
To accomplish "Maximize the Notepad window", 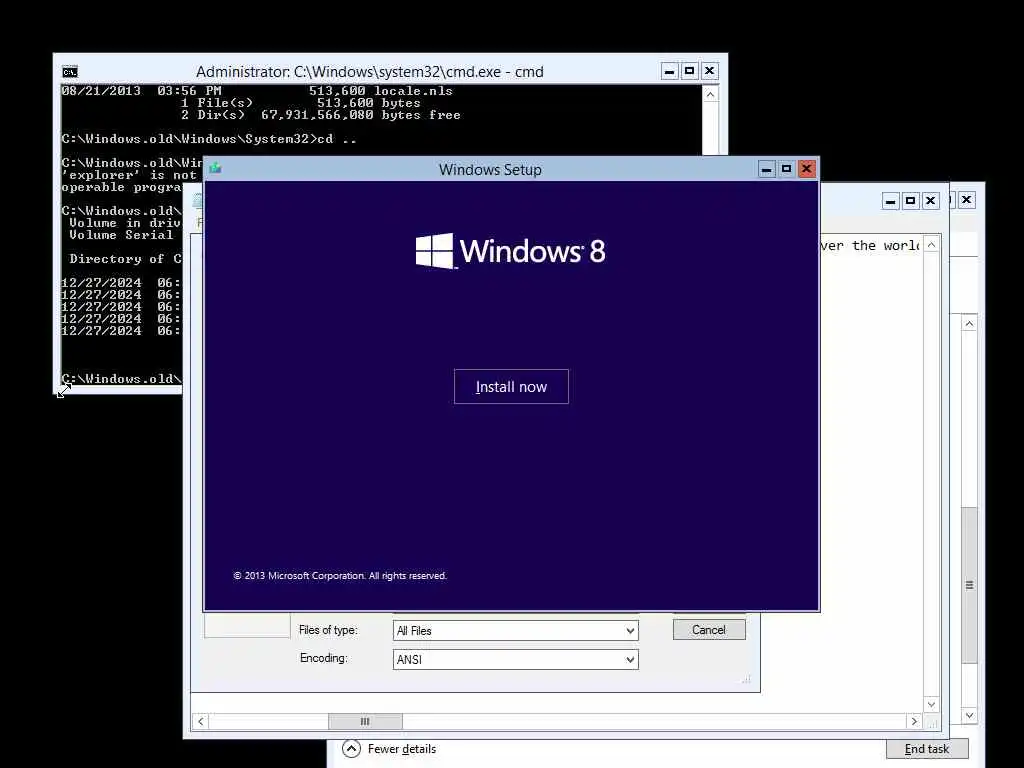I will coord(910,200).
